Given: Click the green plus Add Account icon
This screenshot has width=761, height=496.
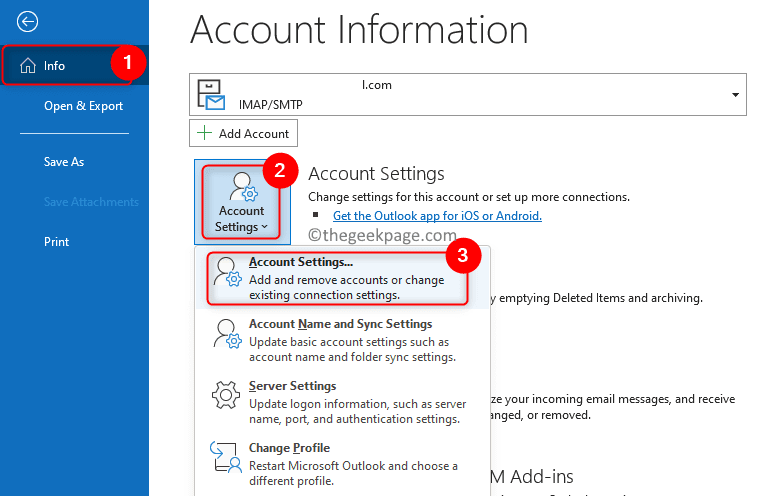Looking at the screenshot, I should coord(205,133).
